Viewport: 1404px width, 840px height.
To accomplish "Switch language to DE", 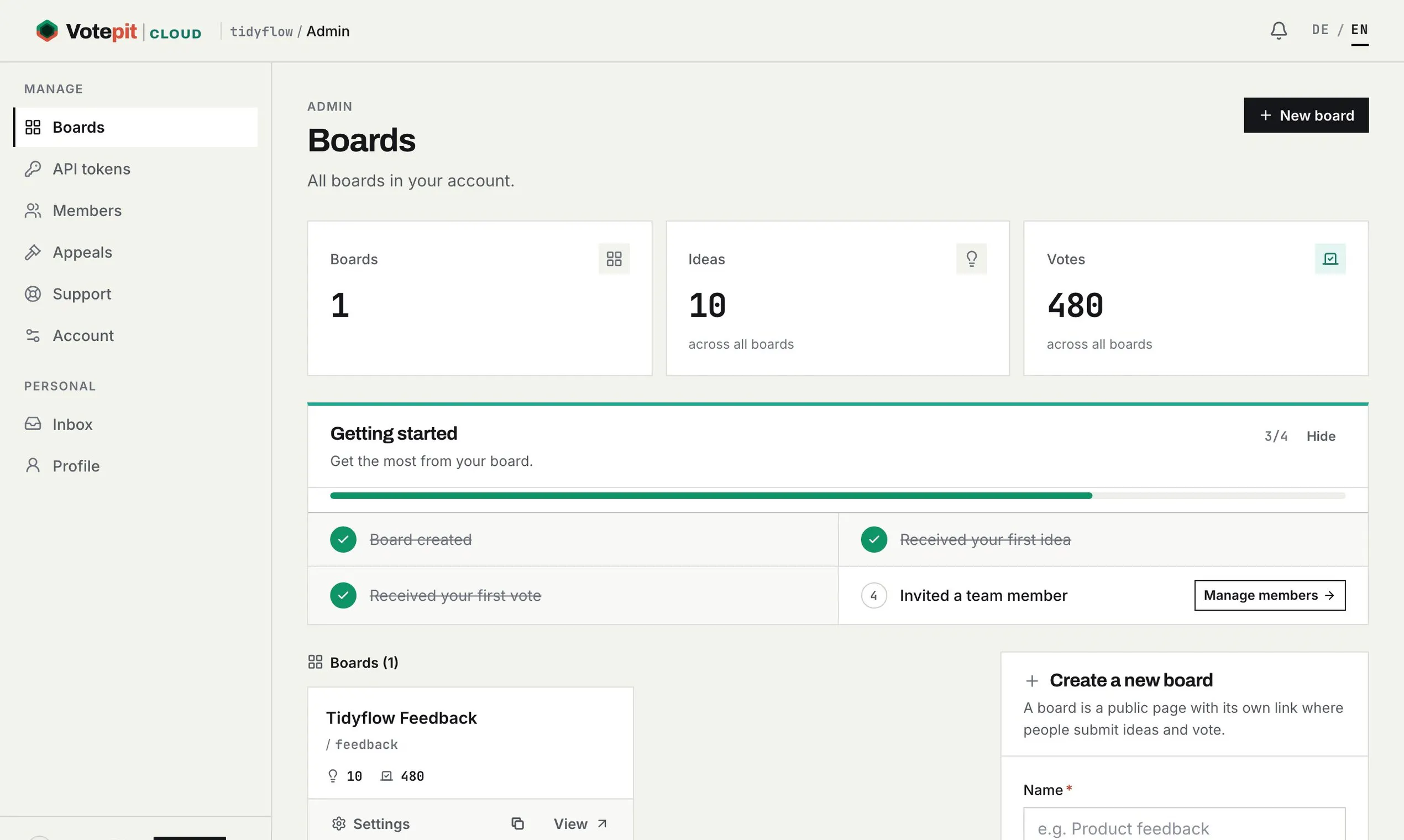I will (x=1320, y=29).
